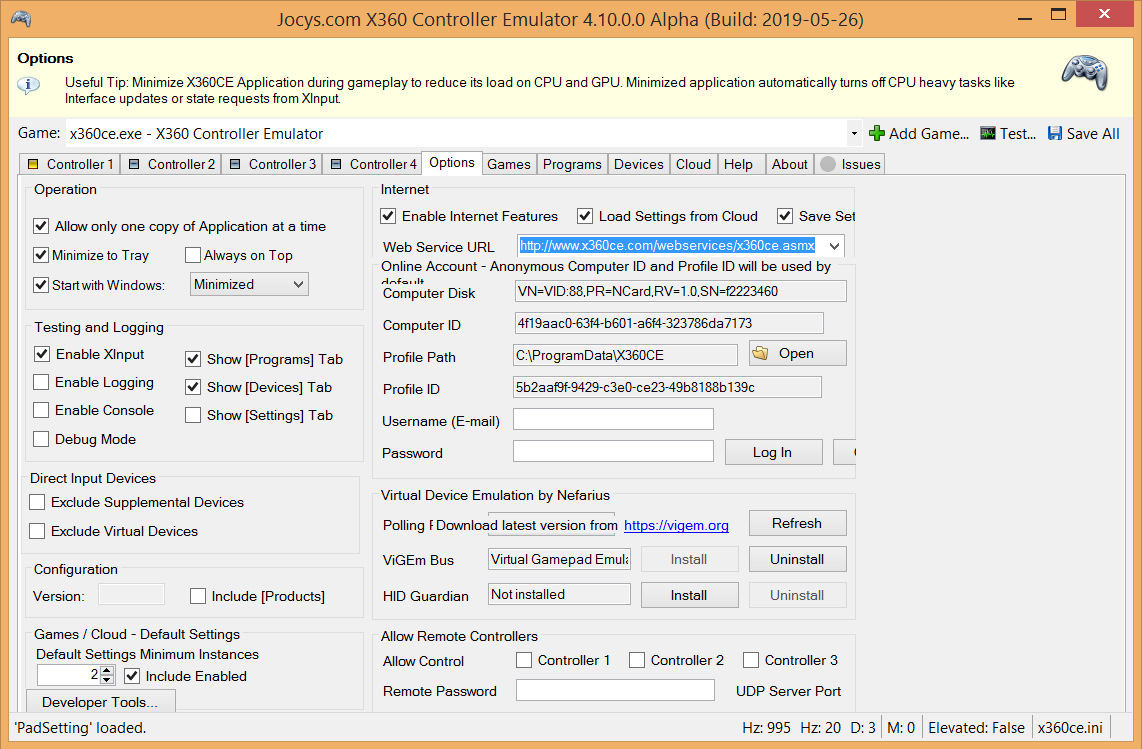Switch to the Devices tab
Viewport: 1142px width, 749px height.
638,163
